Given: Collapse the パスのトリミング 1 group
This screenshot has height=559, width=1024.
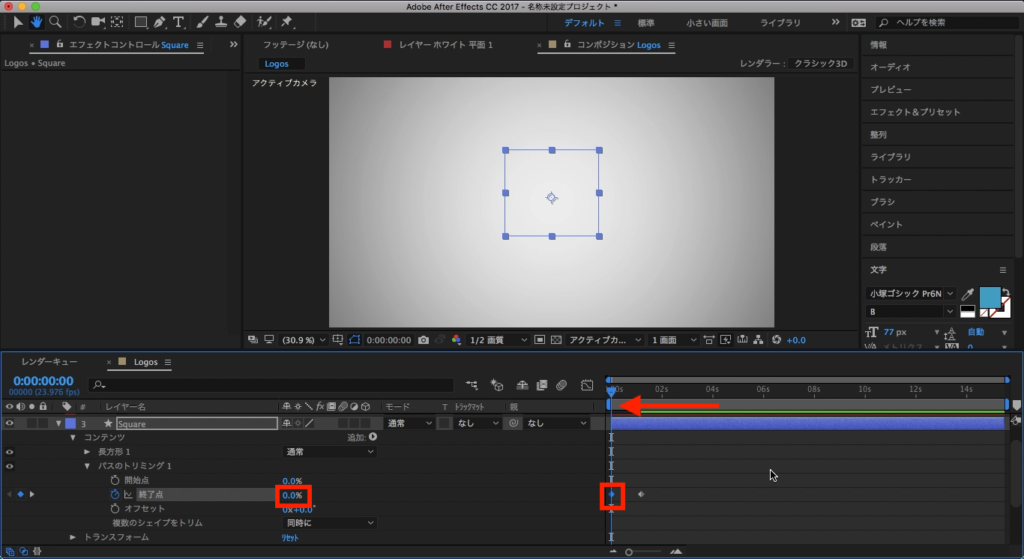Looking at the screenshot, I should (87, 466).
